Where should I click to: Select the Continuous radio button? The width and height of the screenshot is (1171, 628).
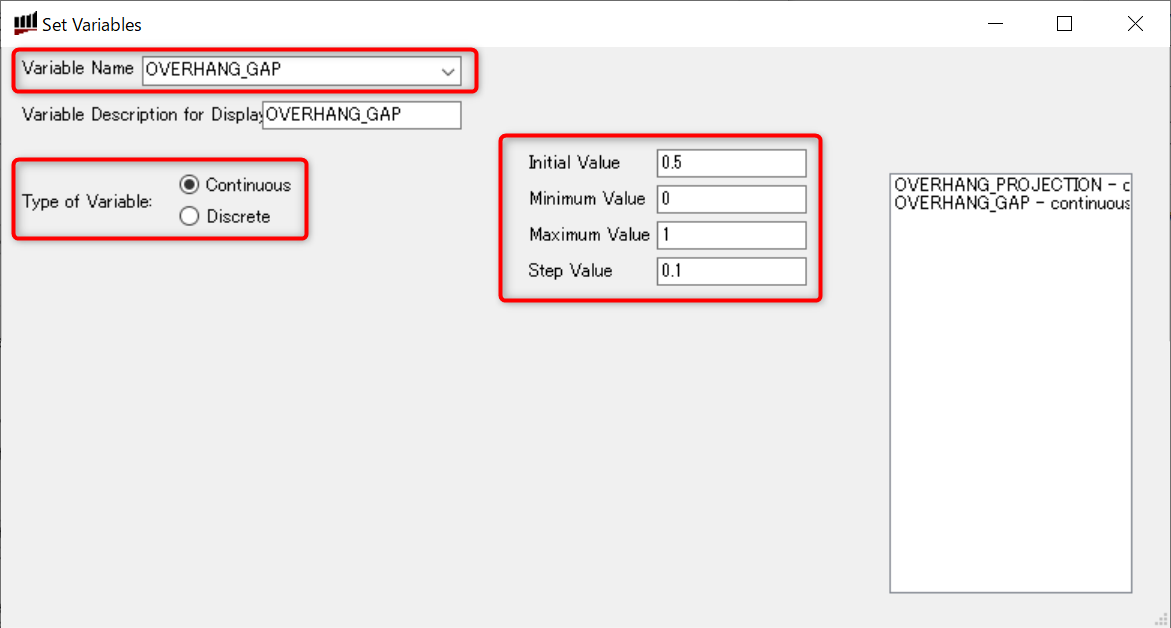[189, 185]
